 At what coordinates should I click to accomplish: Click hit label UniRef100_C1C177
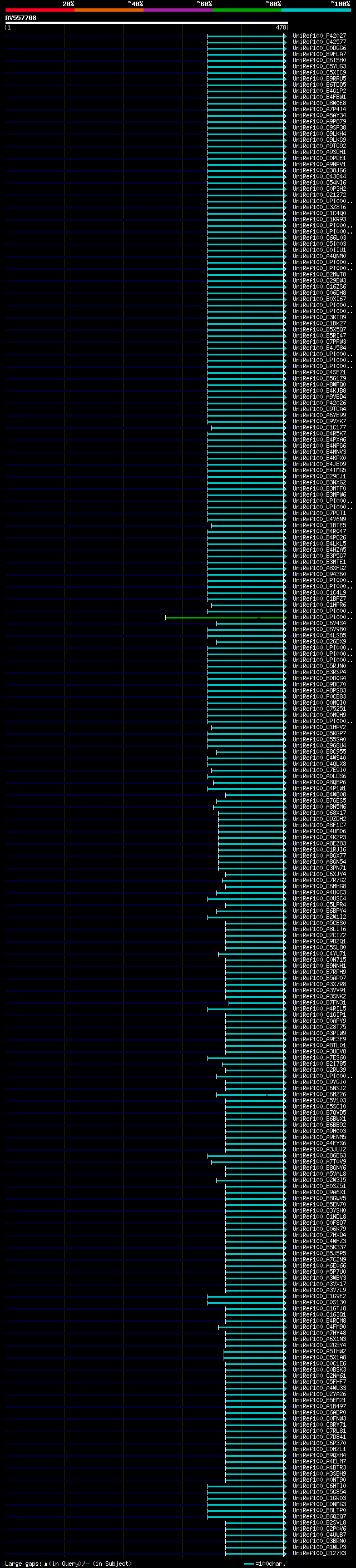coord(319,427)
